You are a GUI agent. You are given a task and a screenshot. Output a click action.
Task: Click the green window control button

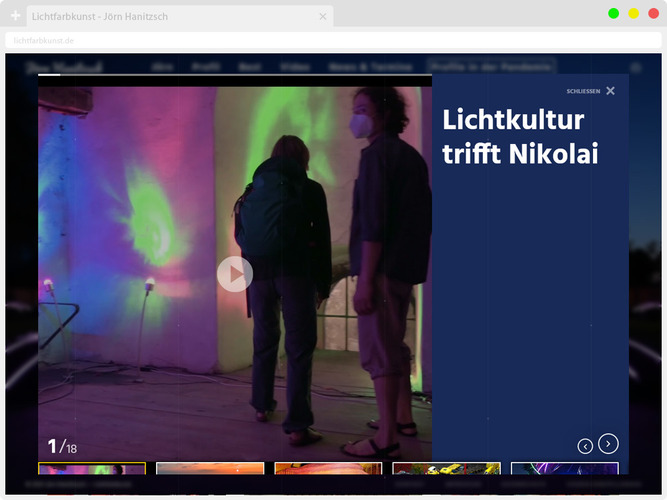click(x=613, y=13)
